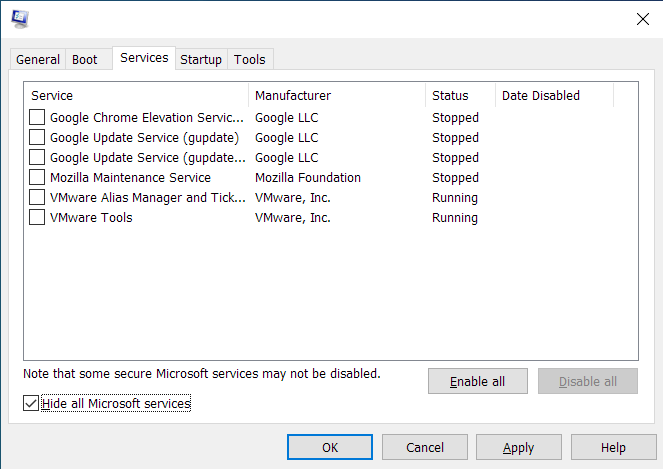
Task: Switch to the General tab
Action: click(38, 60)
